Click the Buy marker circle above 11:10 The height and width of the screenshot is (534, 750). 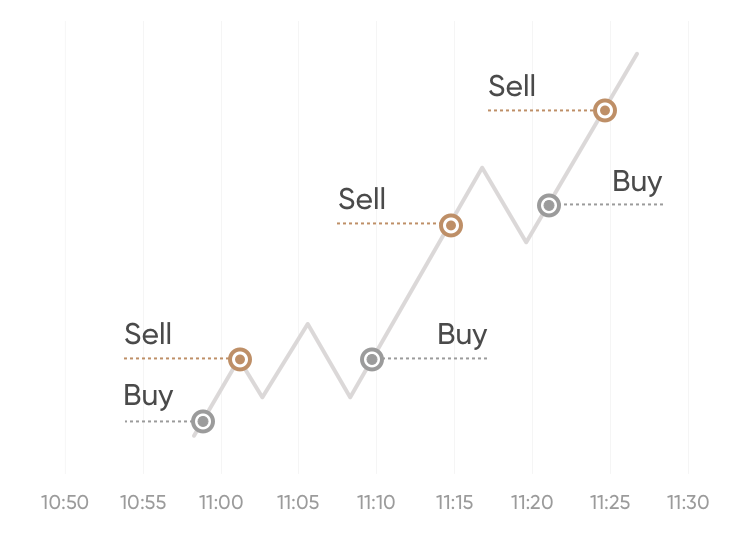(x=372, y=359)
